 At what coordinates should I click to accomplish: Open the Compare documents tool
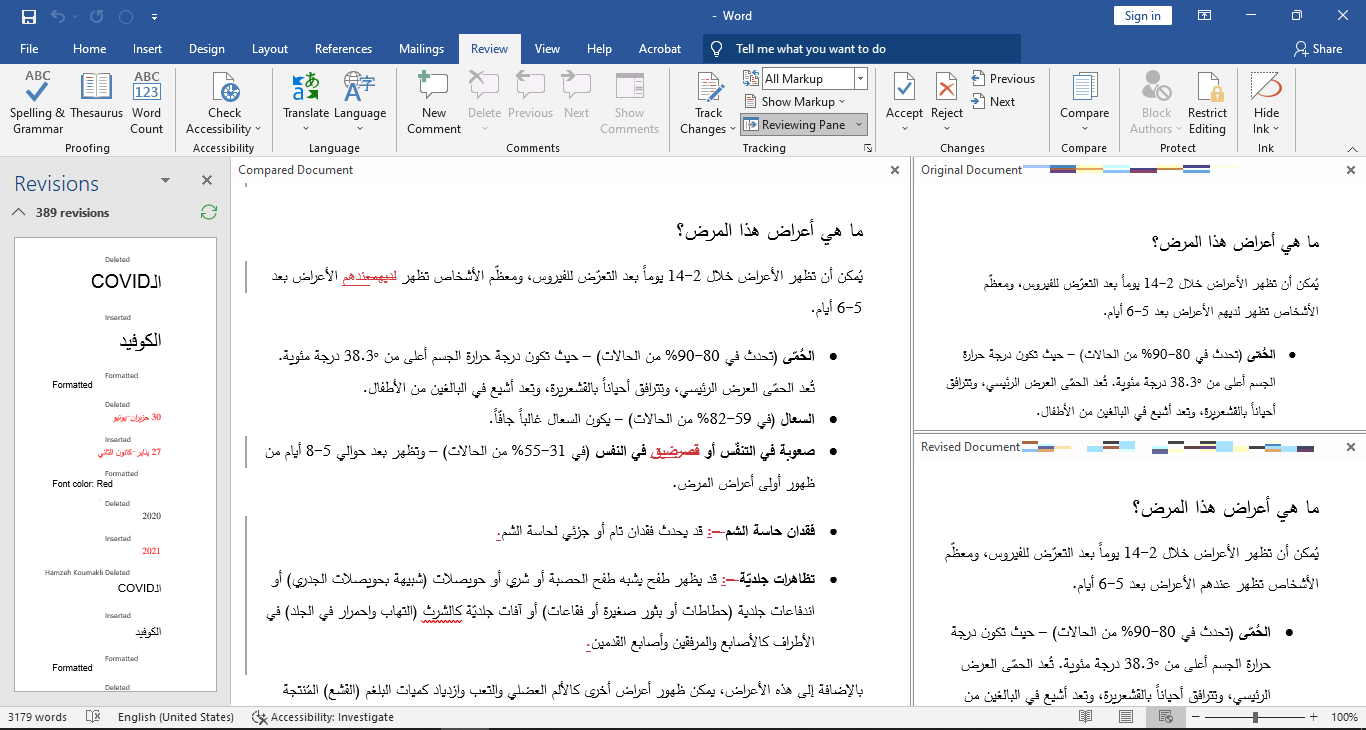(1084, 102)
